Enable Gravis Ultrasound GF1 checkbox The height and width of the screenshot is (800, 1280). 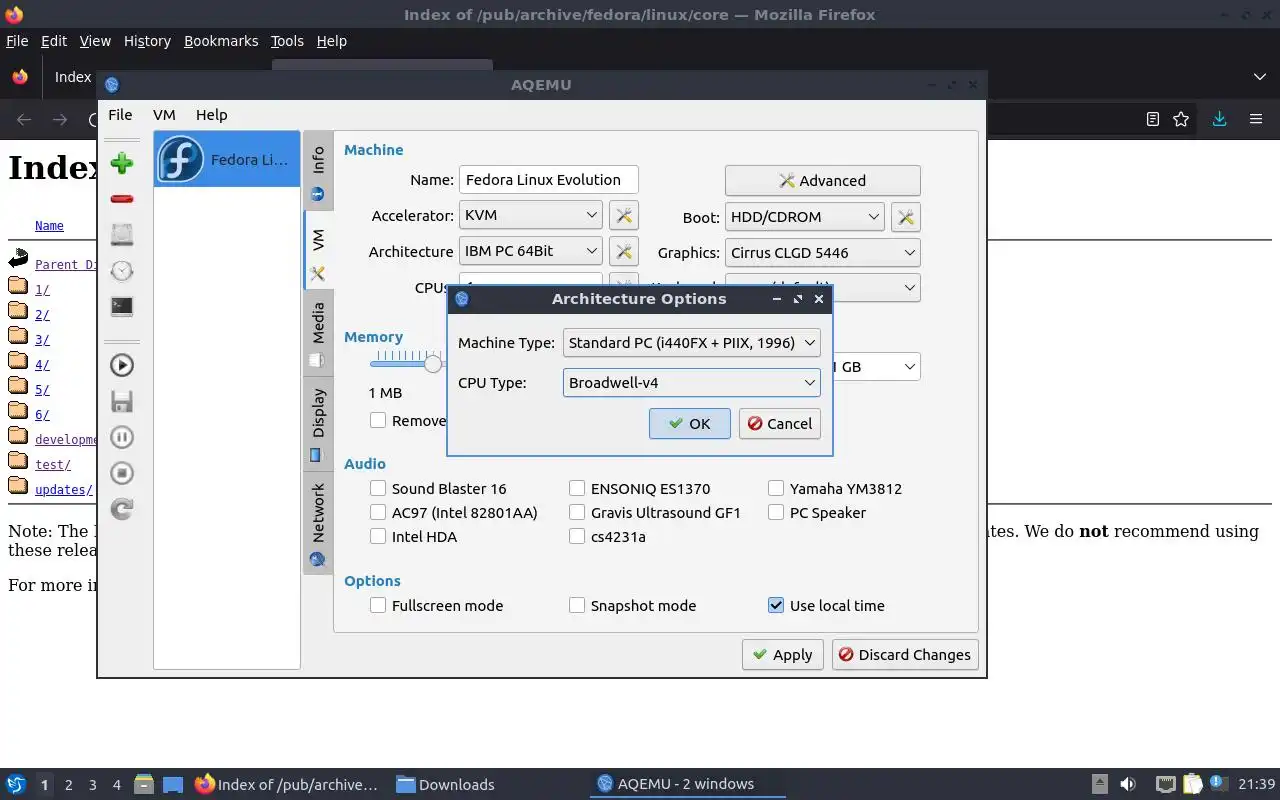(x=577, y=512)
